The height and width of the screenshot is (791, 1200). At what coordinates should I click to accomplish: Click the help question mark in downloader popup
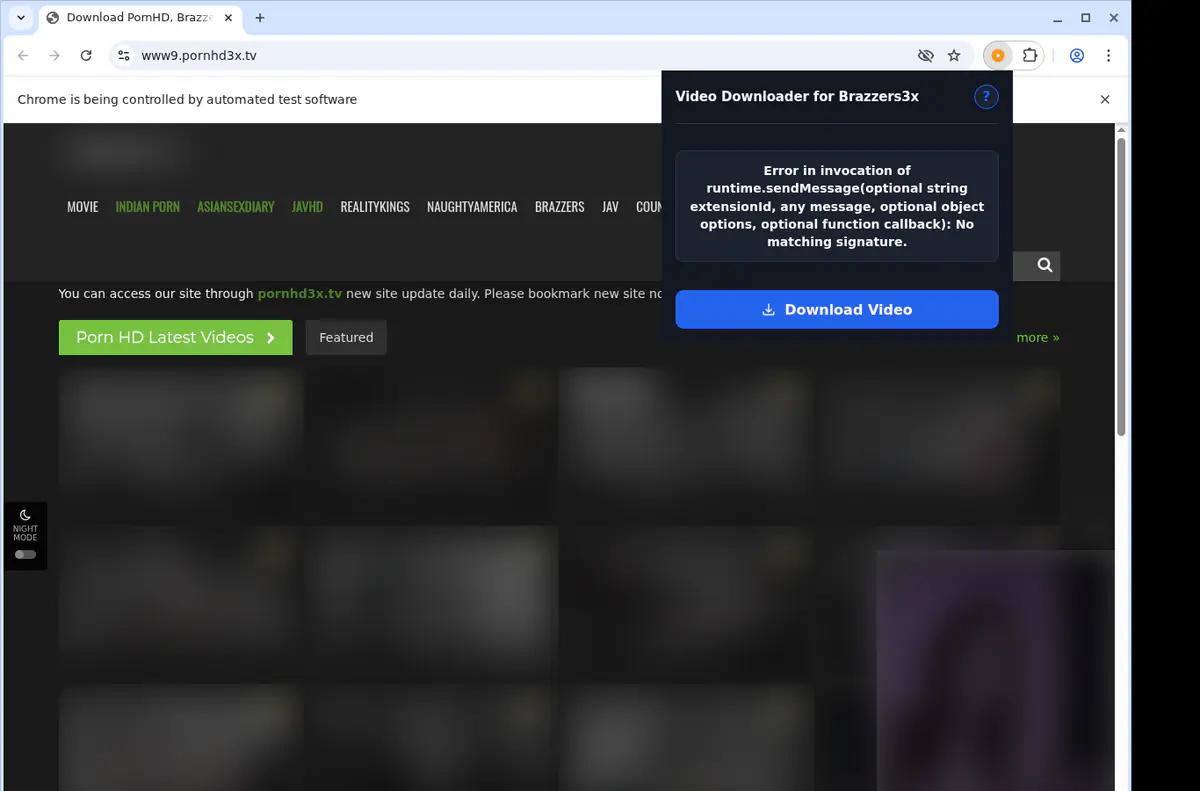[986, 97]
